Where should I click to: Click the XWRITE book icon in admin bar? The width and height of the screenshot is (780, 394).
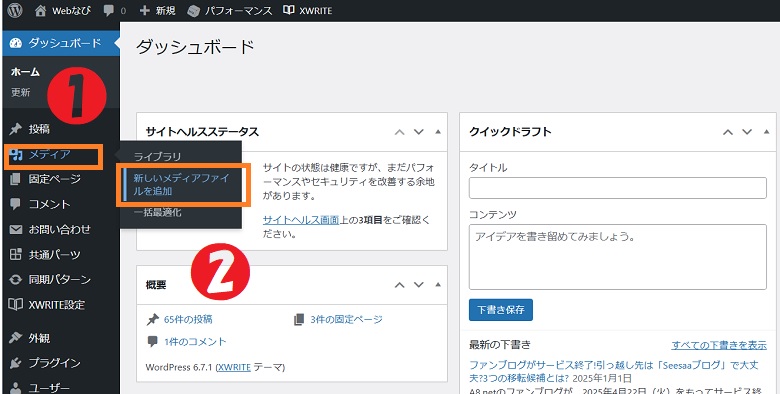[289, 10]
